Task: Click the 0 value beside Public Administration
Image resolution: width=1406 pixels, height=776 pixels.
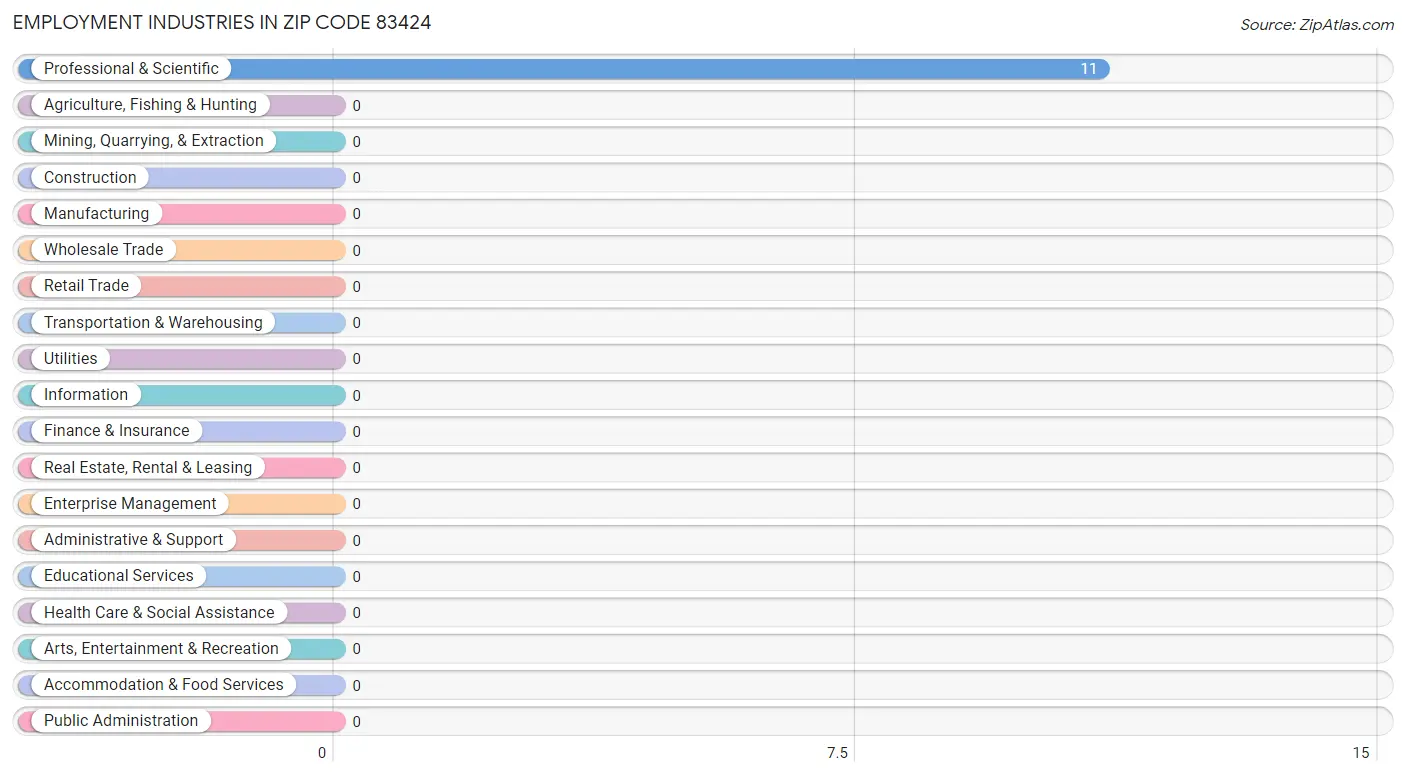Action: (x=356, y=722)
